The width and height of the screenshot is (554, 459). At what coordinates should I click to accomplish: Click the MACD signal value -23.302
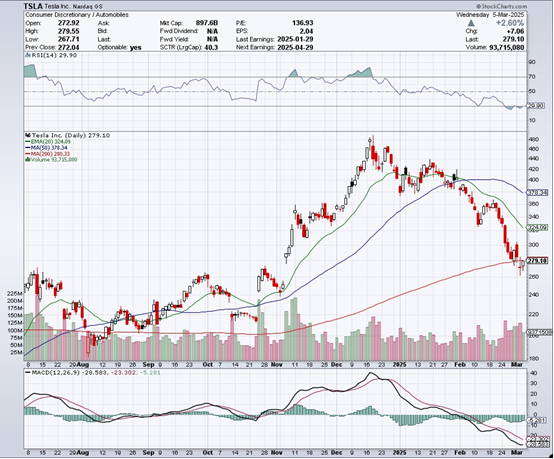point(123,372)
